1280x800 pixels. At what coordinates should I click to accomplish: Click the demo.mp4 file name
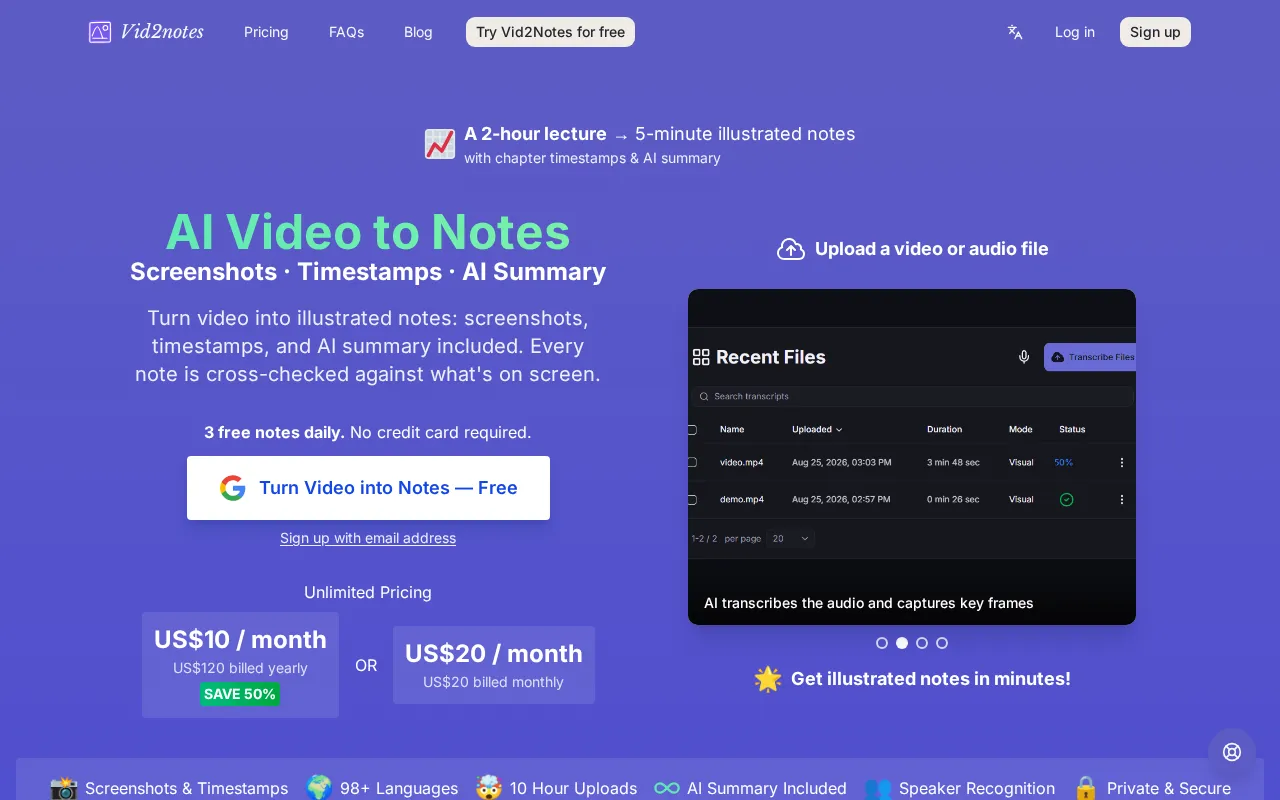742,499
